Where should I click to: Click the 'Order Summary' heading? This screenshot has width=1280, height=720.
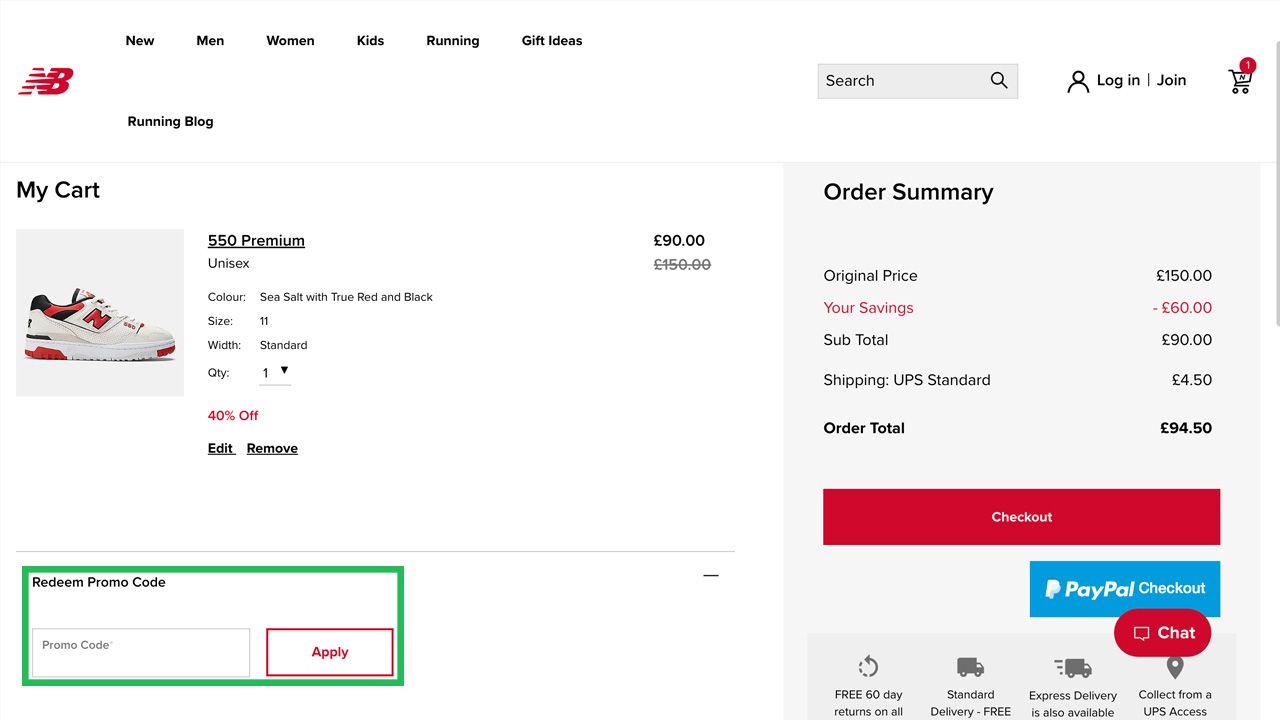click(908, 192)
